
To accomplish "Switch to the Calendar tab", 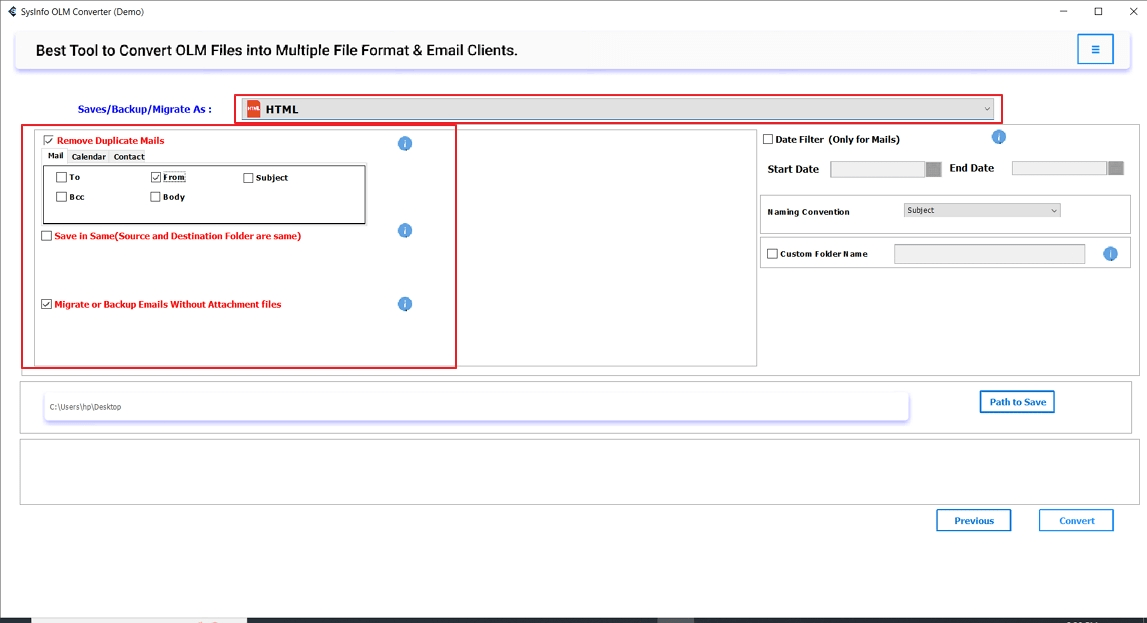I will coord(89,156).
